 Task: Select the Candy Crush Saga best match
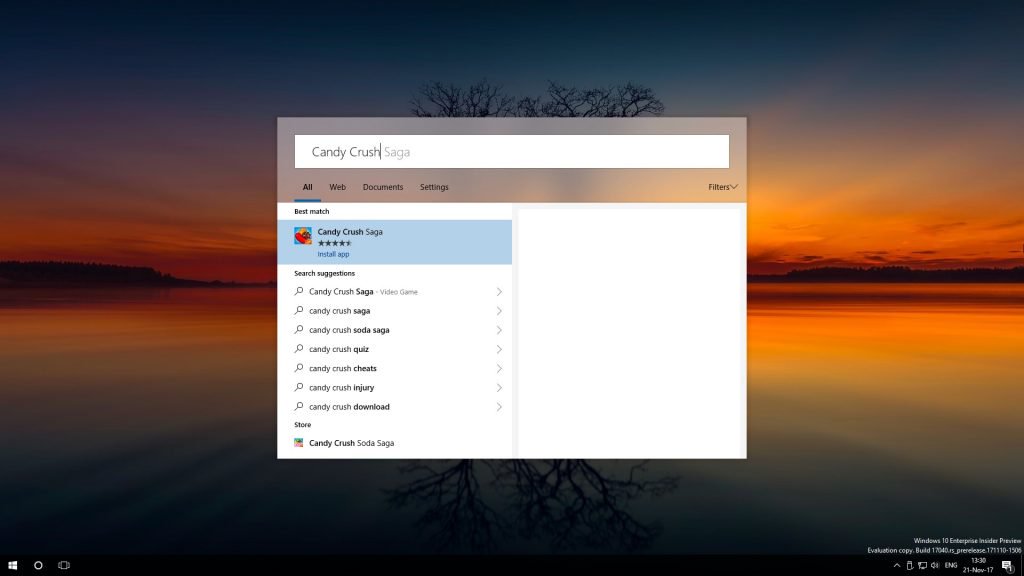click(x=394, y=242)
